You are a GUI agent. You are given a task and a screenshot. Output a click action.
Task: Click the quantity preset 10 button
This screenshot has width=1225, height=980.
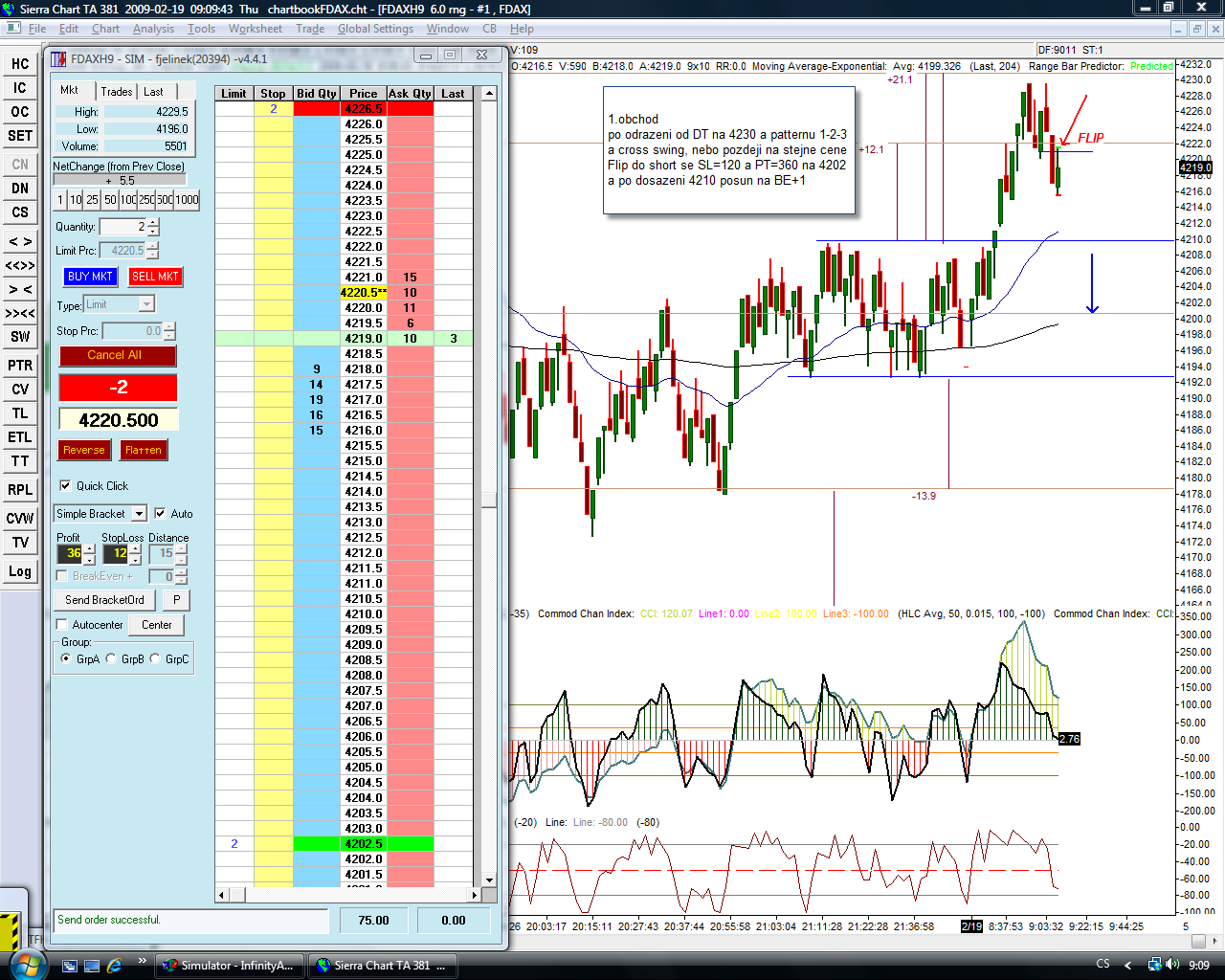(76, 200)
